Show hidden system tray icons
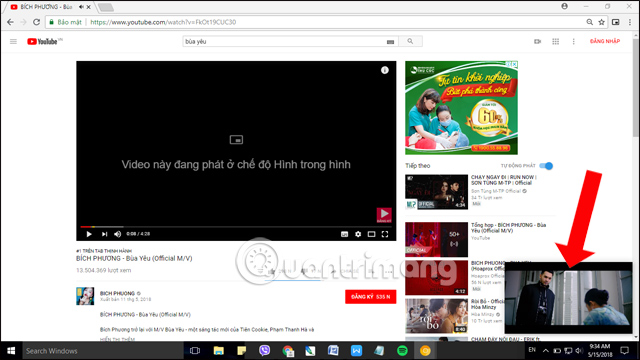This screenshot has width=640, height=360. point(545,351)
